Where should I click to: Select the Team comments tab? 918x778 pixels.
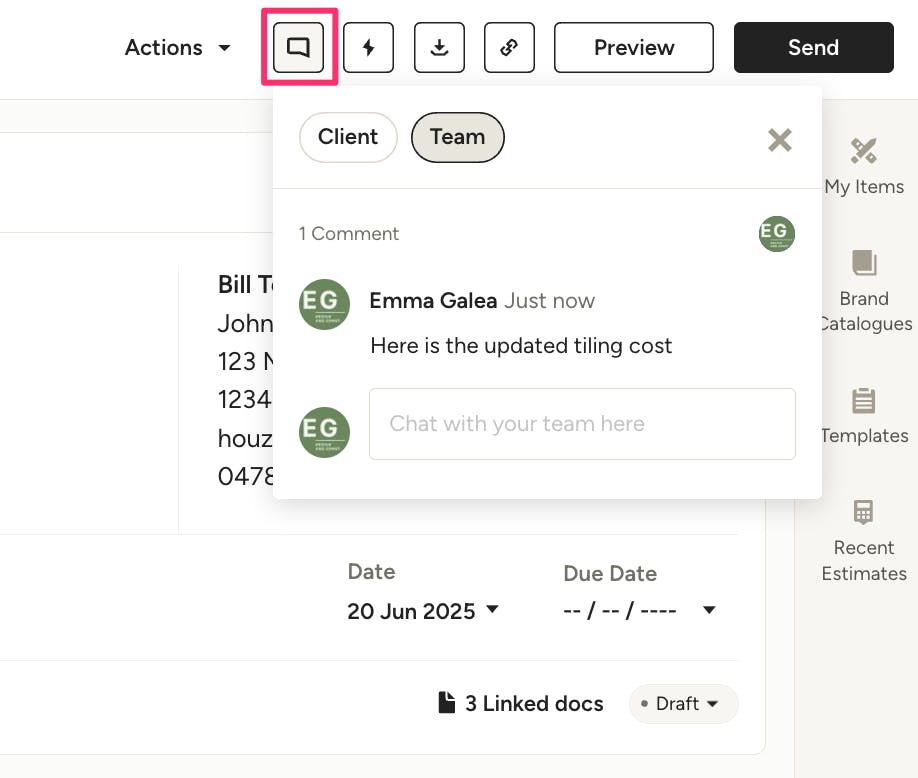(457, 137)
